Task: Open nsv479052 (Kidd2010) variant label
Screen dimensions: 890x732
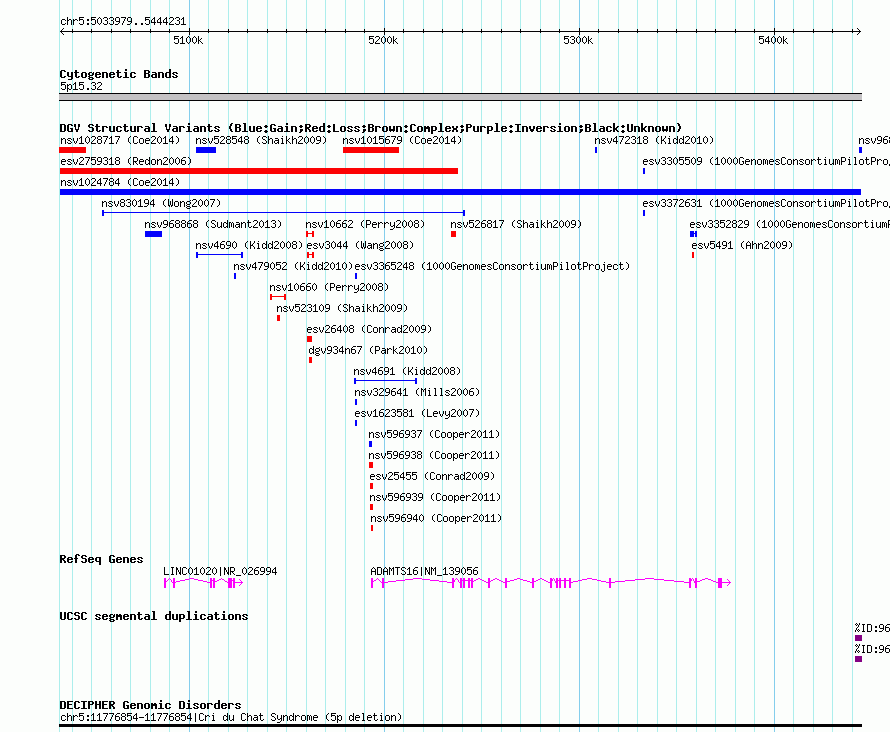Action: click(x=293, y=266)
